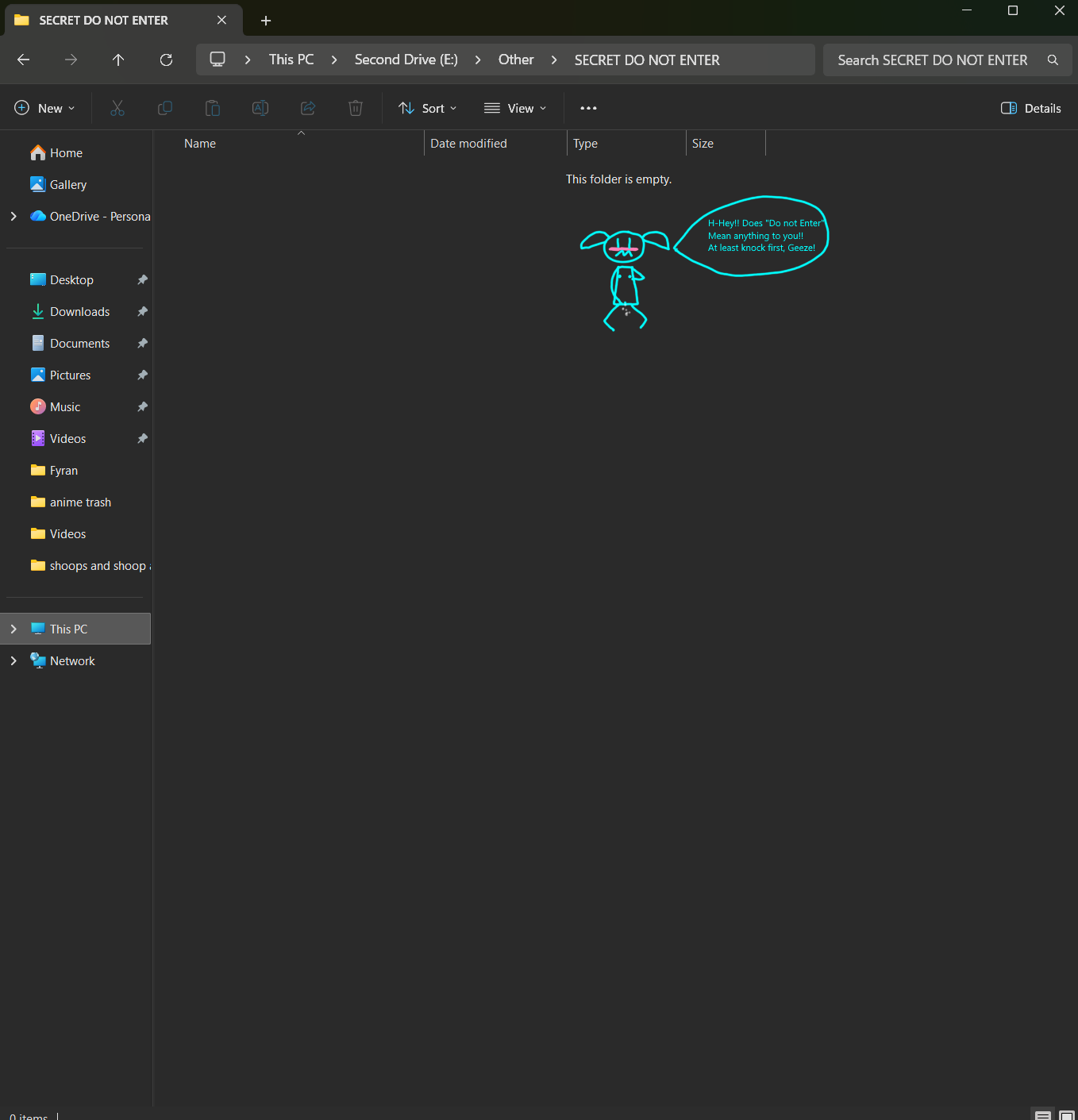Go back to the previous folder
Viewport: 1078px width, 1120px height.
tap(24, 60)
